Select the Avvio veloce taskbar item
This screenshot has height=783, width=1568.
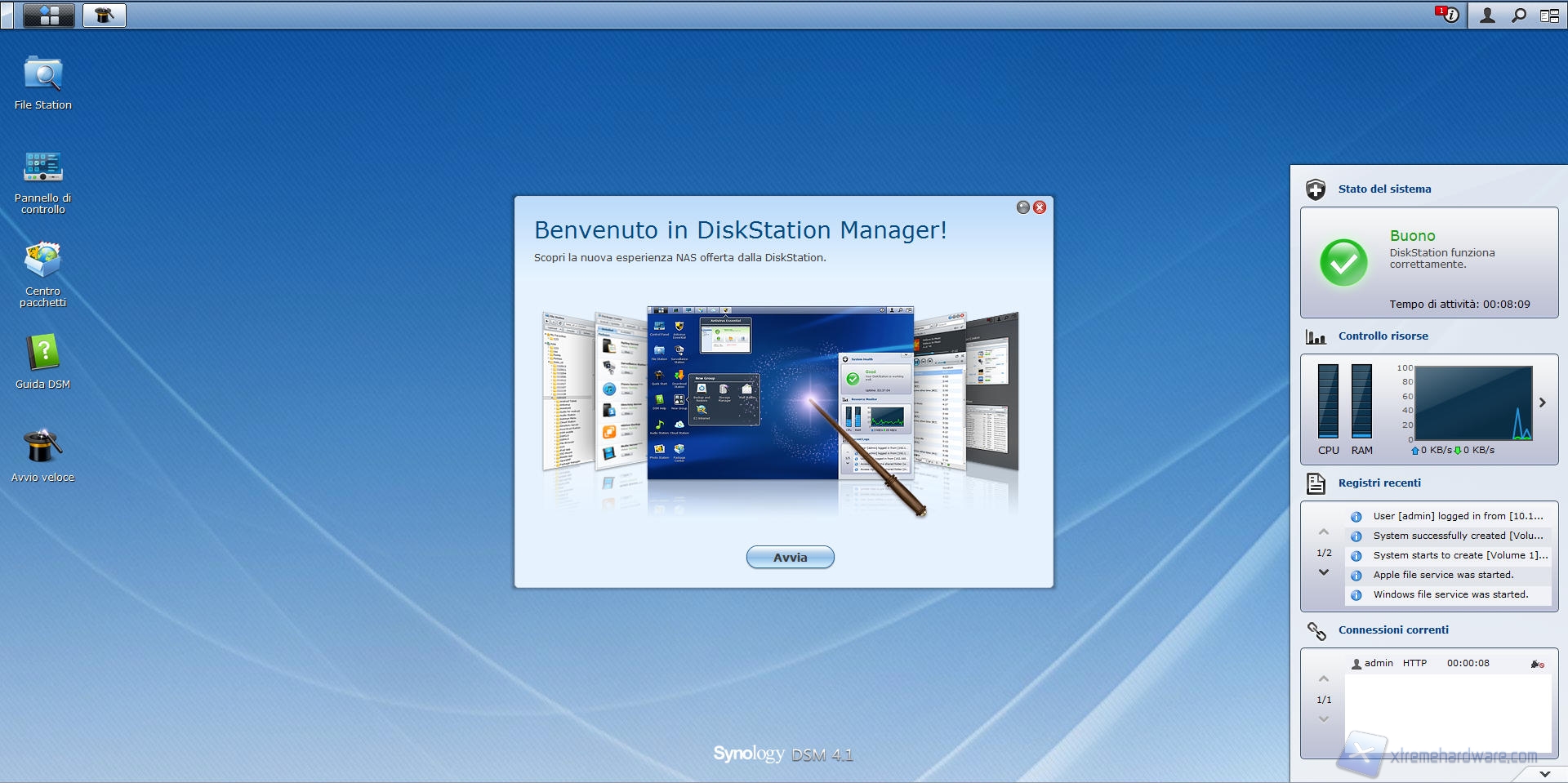(x=105, y=16)
